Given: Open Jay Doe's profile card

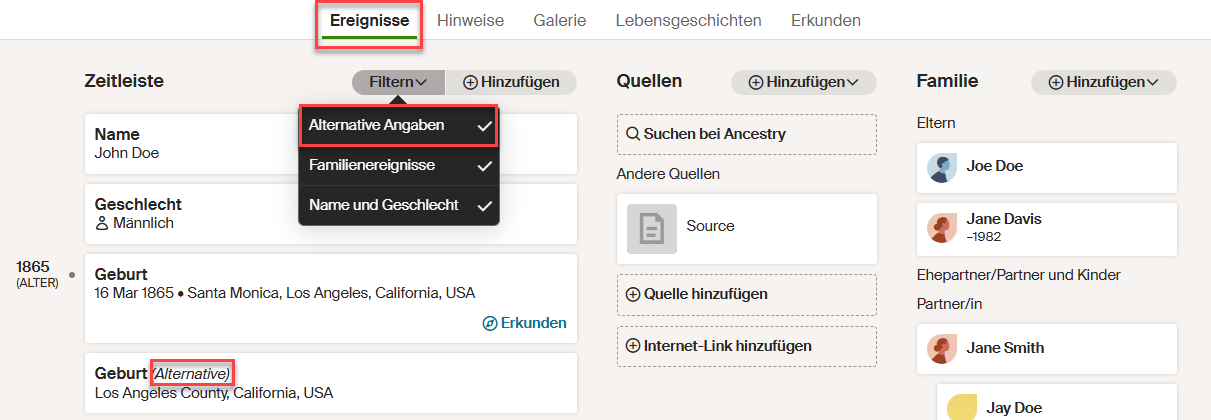Looking at the screenshot, I should pyautogui.click(x=1057, y=403).
